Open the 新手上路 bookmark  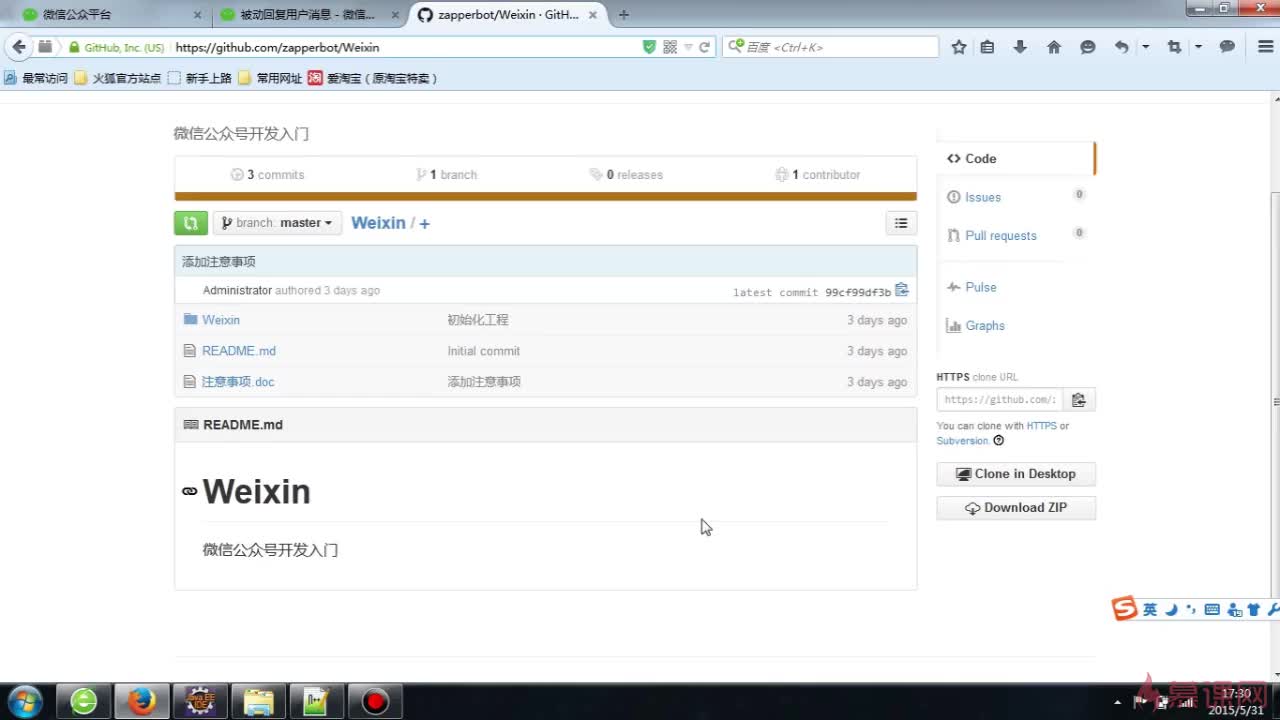199,78
